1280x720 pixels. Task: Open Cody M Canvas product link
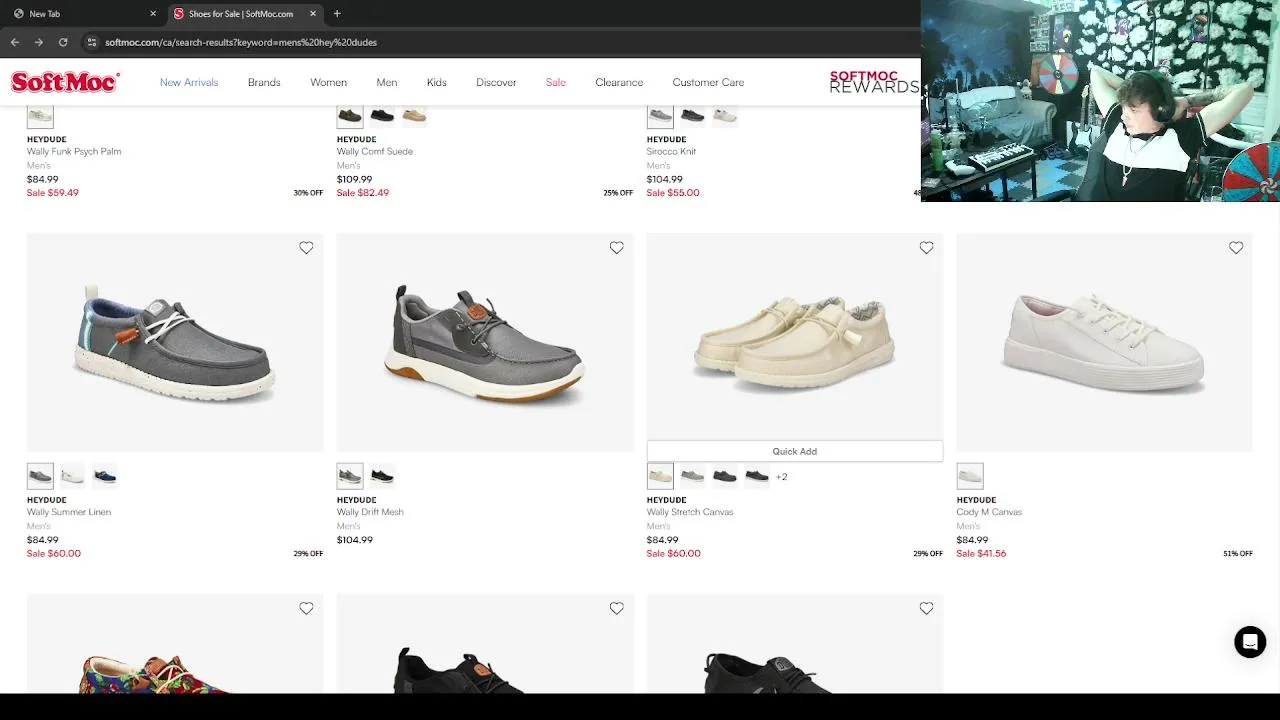pyautogui.click(x=989, y=512)
